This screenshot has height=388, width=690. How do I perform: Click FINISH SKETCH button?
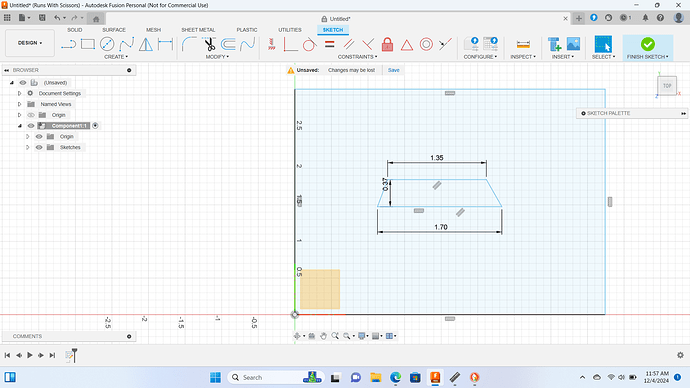tap(648, 48)
